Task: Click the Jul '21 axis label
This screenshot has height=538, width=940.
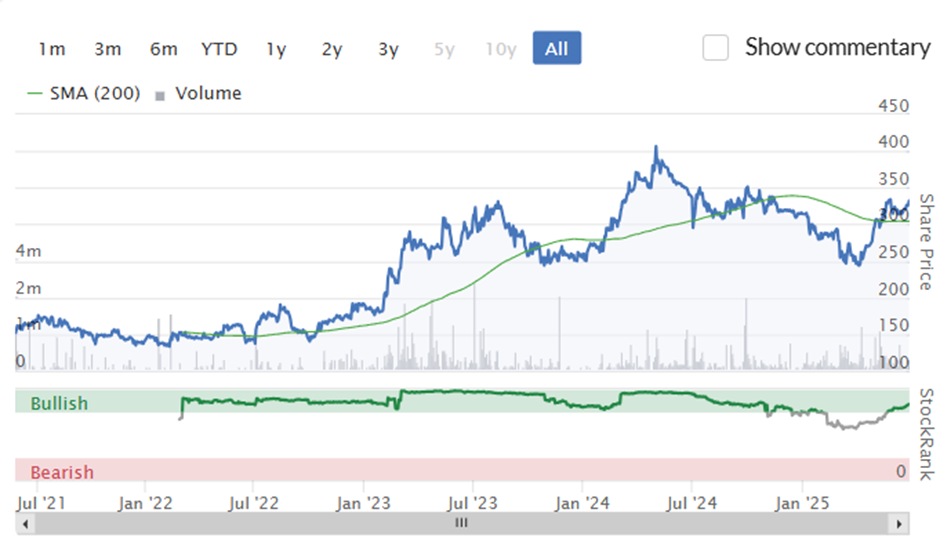Action: tap(41, 503)
